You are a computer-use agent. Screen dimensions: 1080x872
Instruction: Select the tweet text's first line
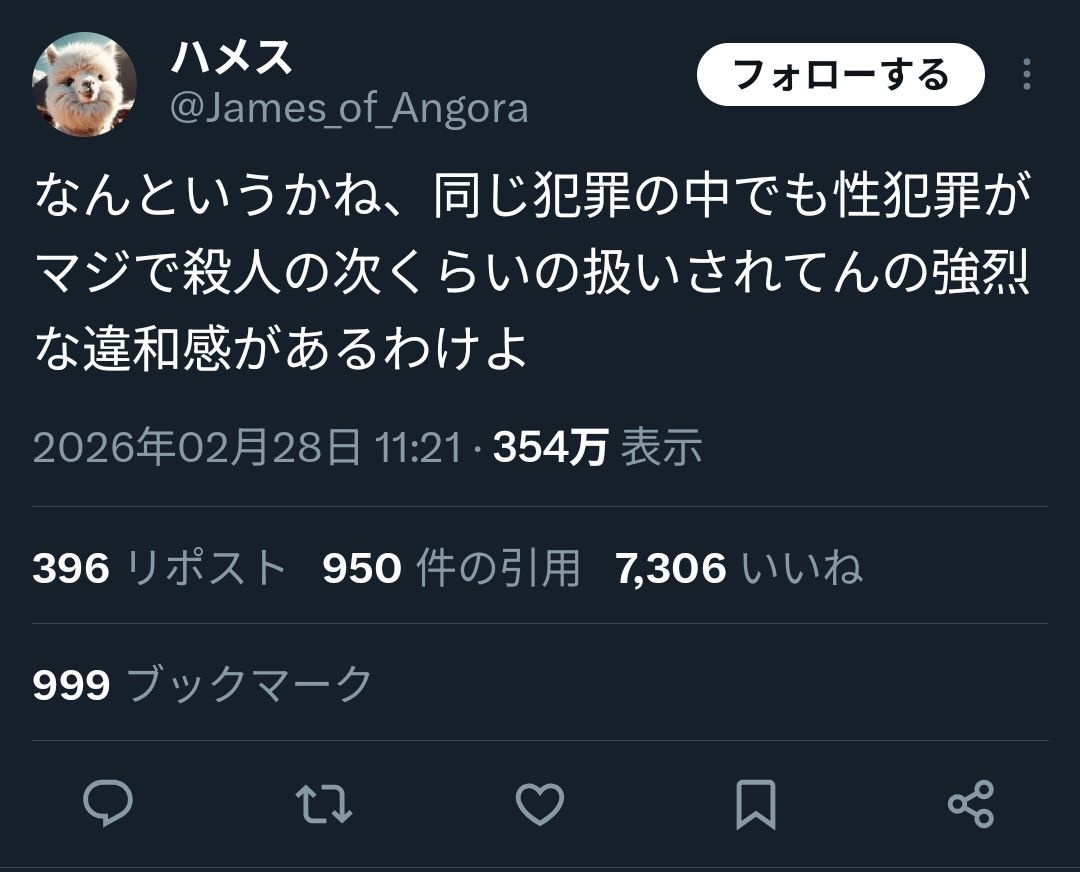[533, 195]
